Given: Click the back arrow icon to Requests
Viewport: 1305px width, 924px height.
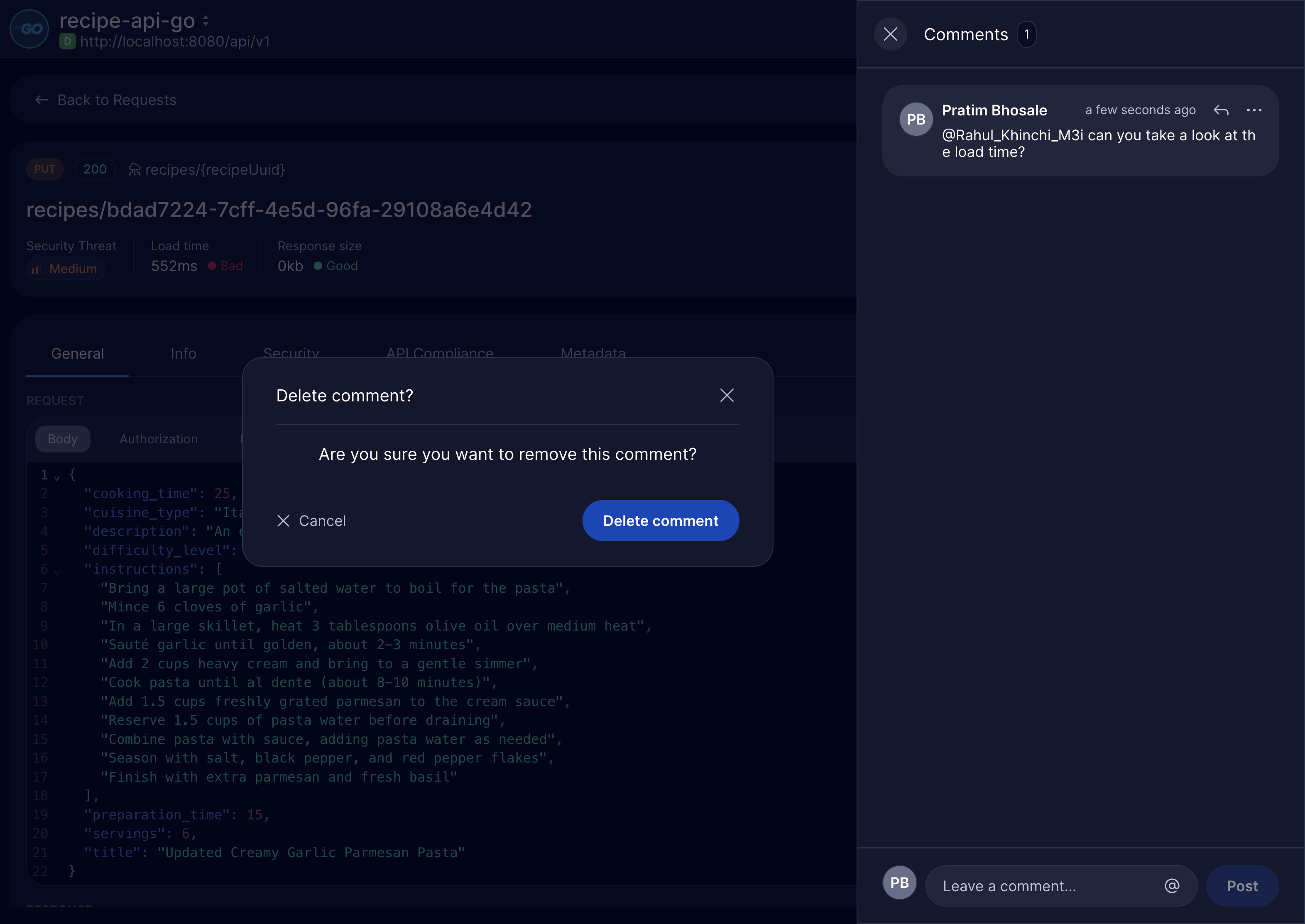Looking at the screenshot, I should [41, 100].
